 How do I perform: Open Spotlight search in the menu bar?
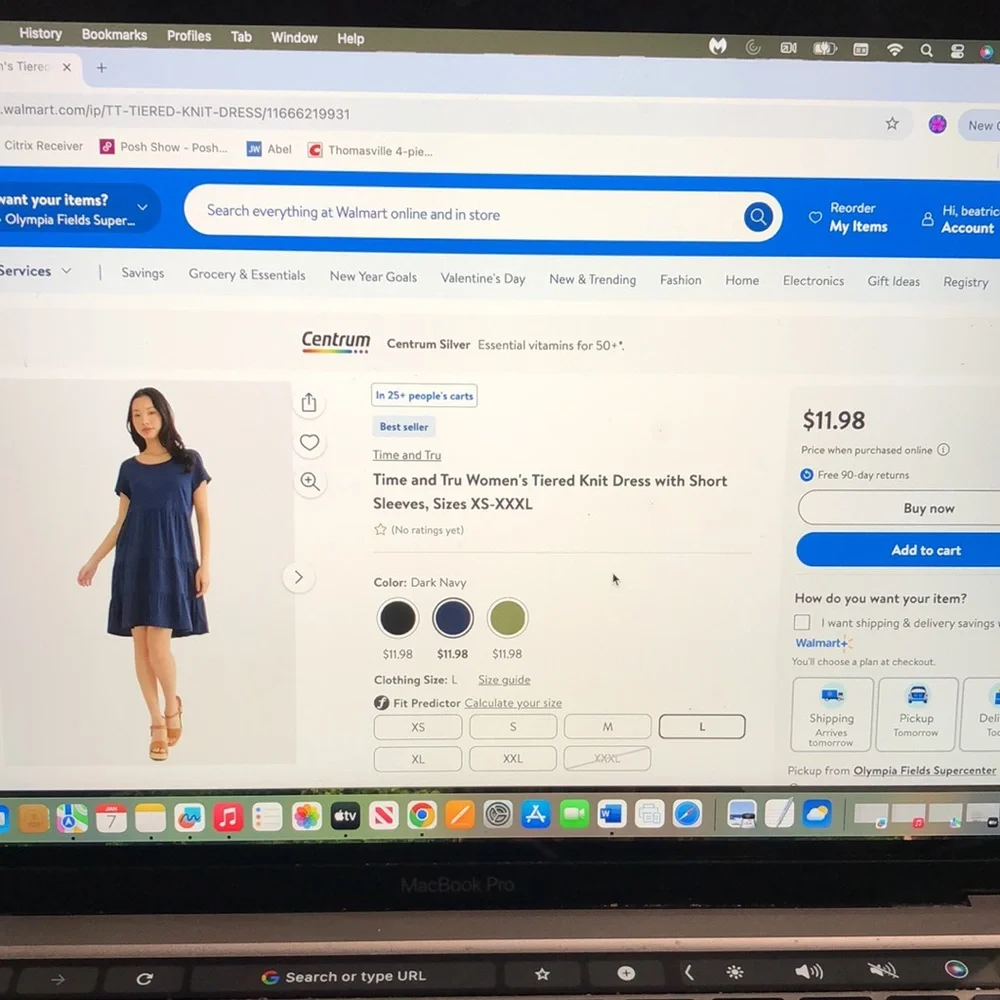926,51
